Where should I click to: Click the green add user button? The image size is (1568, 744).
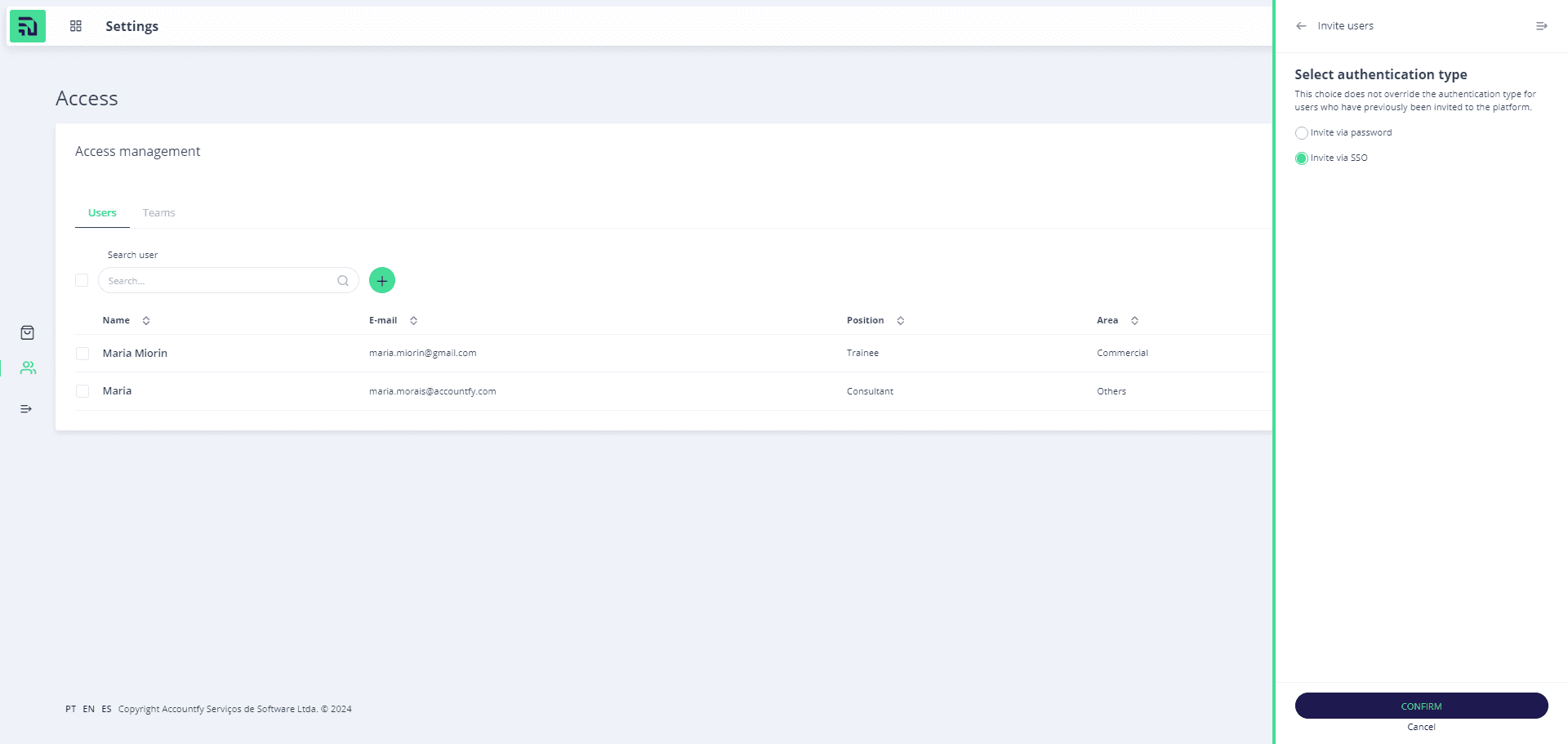[382, 280]
